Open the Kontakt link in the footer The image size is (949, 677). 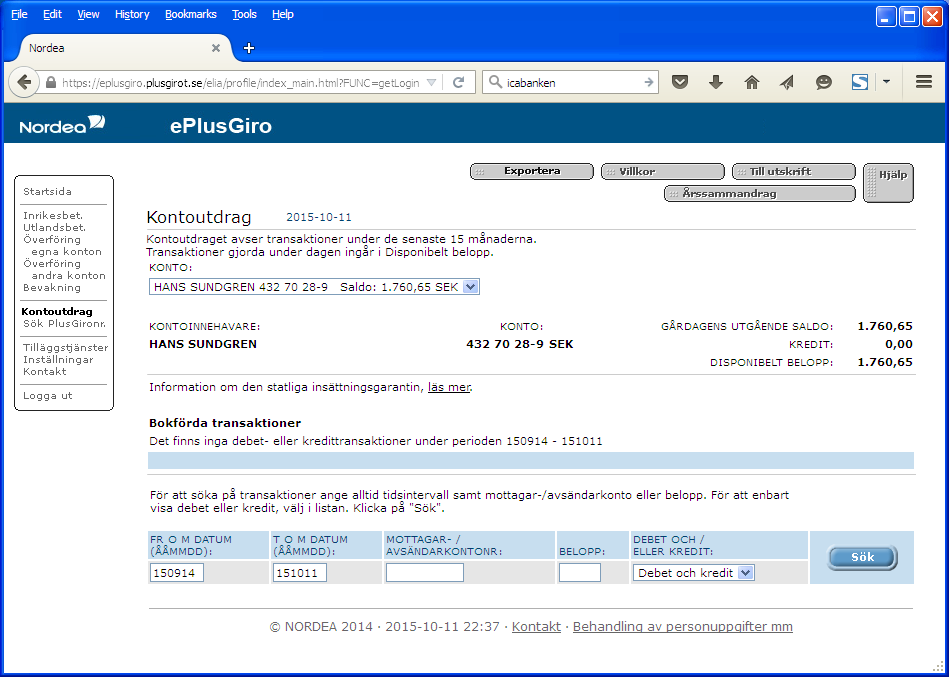point(536,627)
